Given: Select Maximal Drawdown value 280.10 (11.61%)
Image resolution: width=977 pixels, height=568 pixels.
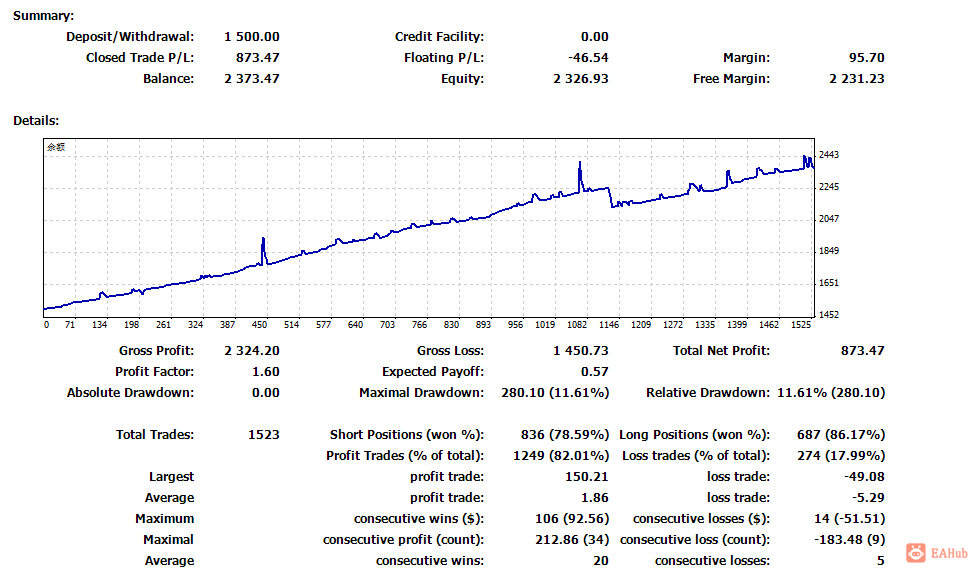Looking at the screenshot, I should pos(555,393).
